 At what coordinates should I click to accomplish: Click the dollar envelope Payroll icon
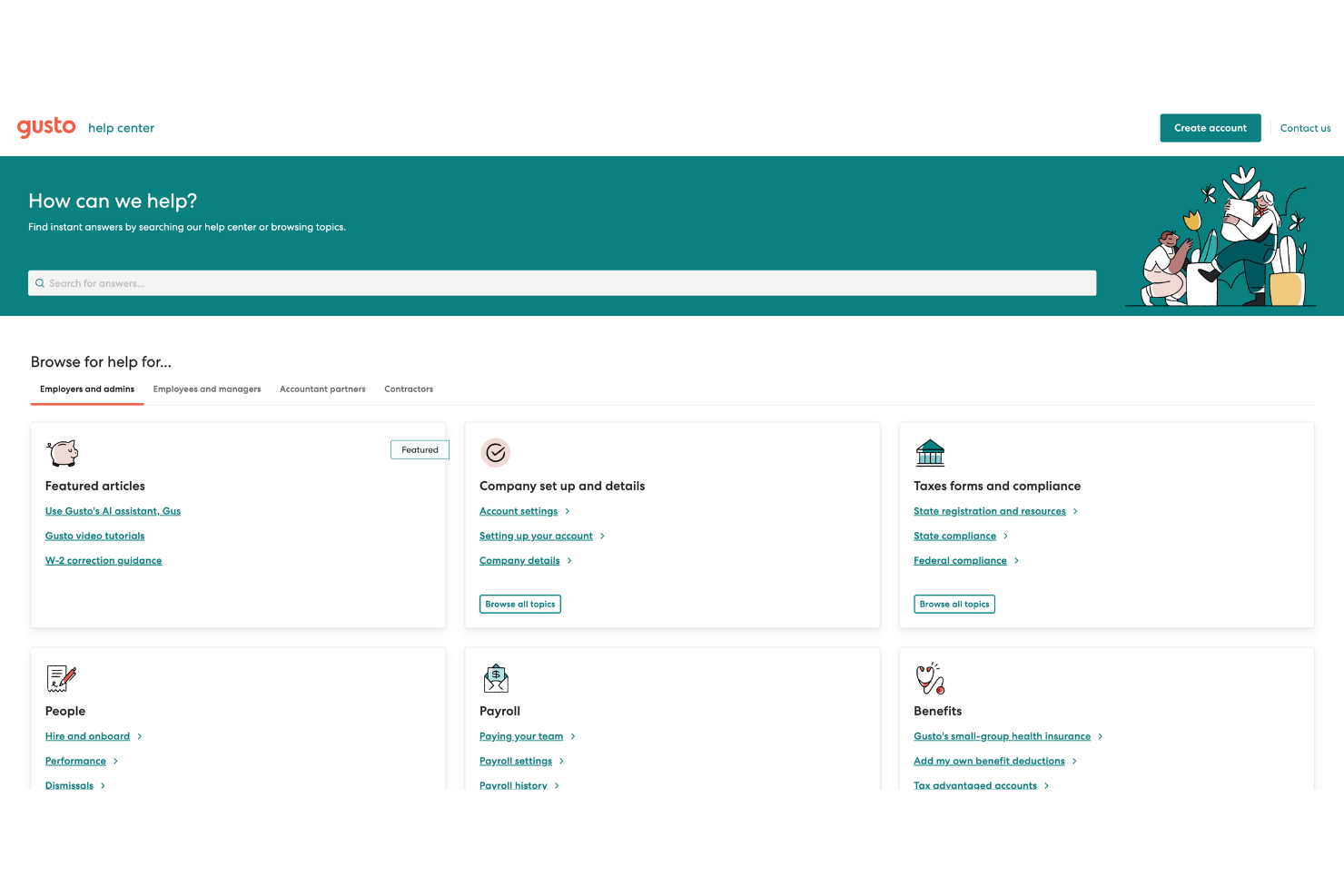496,677
